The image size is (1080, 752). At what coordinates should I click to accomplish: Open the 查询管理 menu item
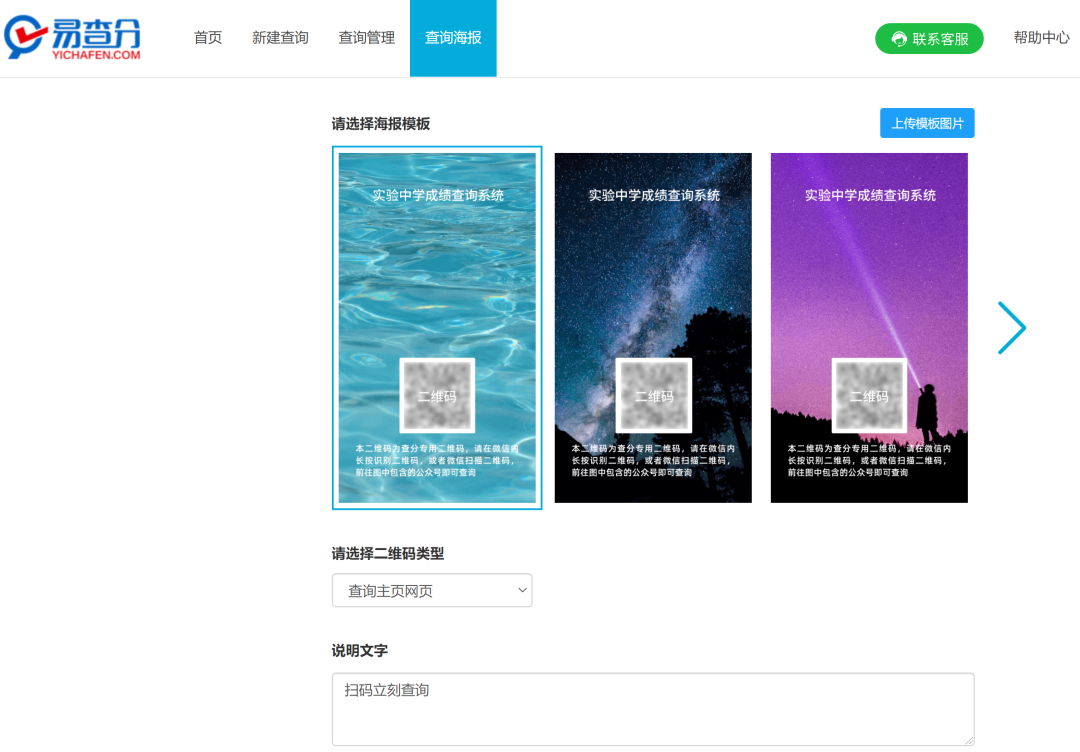point(366,38)
